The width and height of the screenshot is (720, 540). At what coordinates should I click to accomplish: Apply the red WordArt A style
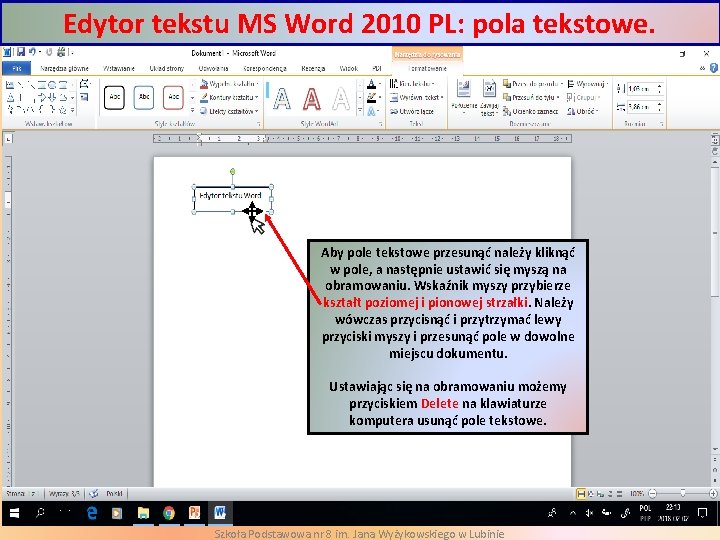(x=311, y=98)
